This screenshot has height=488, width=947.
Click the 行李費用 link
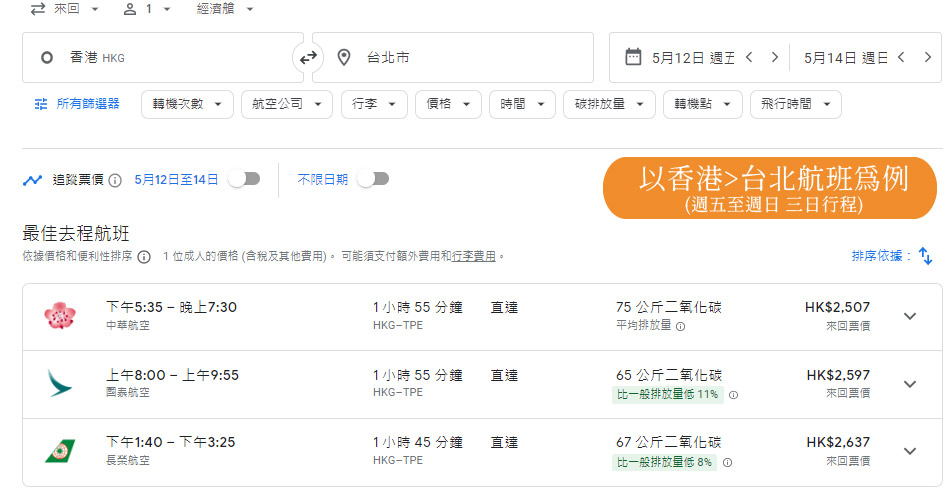pyautogui.click(x=474, y=256)
